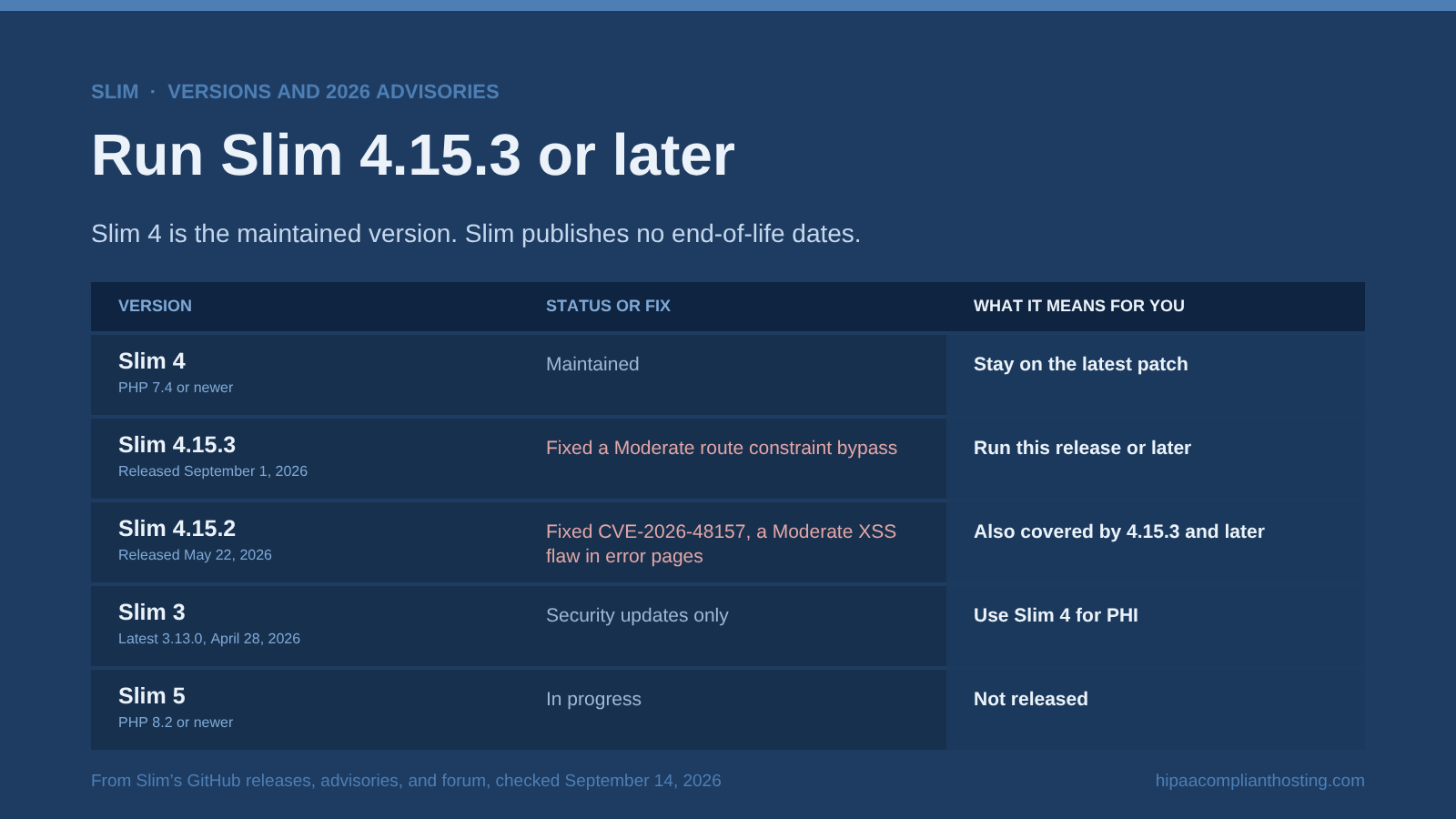1456x819 pixels.
Task: Click 'Fixed a Moderate route constraint bypass'
Action: click(722, 448)
